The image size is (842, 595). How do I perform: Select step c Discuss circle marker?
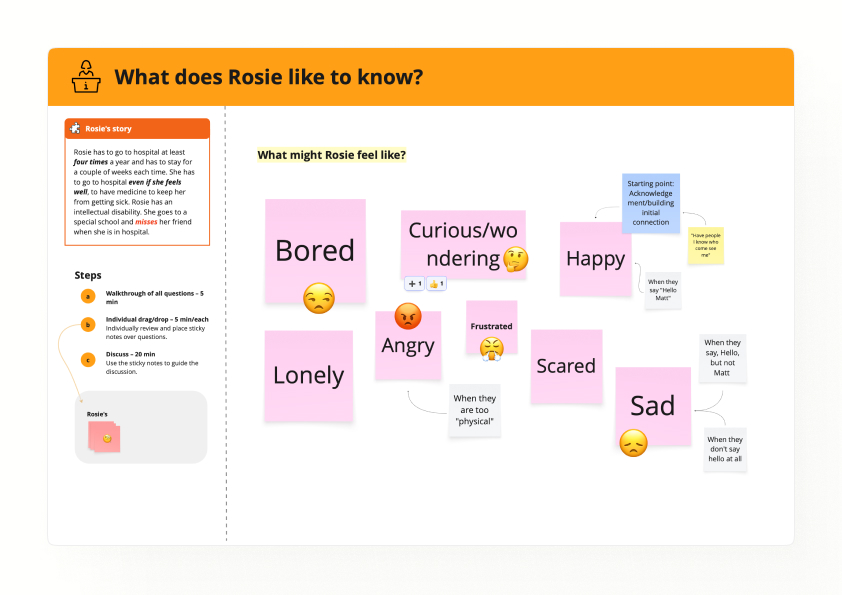pos(88,360)
